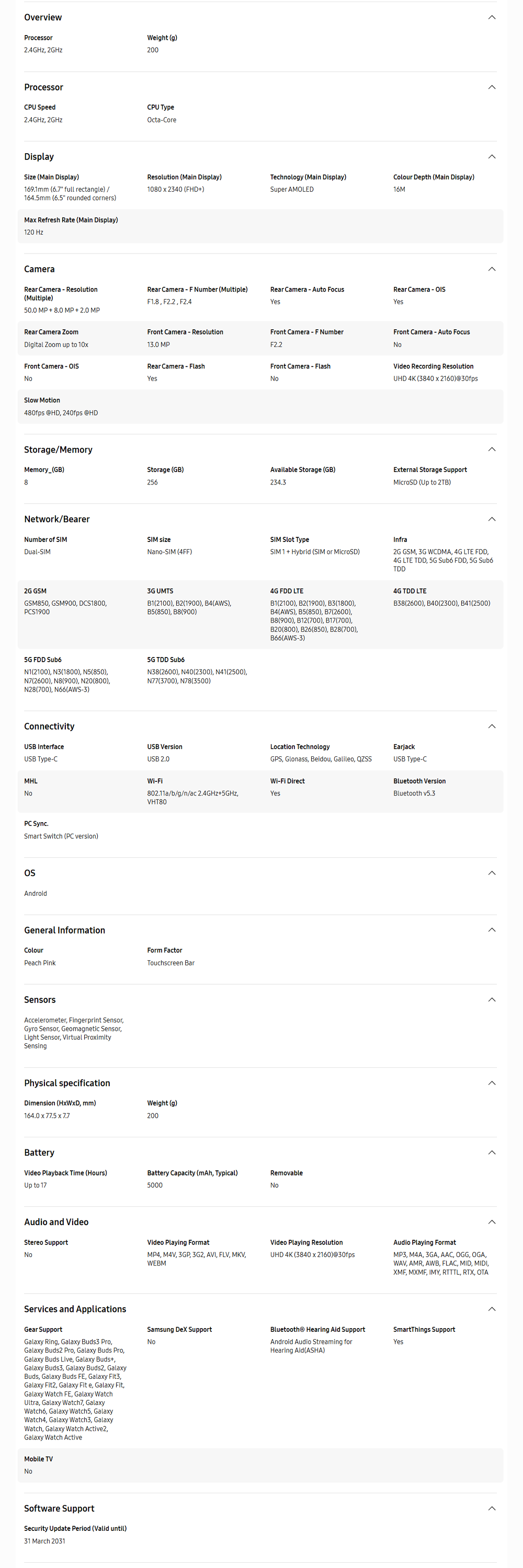Click the Battery section title text

click(39, 1152)
